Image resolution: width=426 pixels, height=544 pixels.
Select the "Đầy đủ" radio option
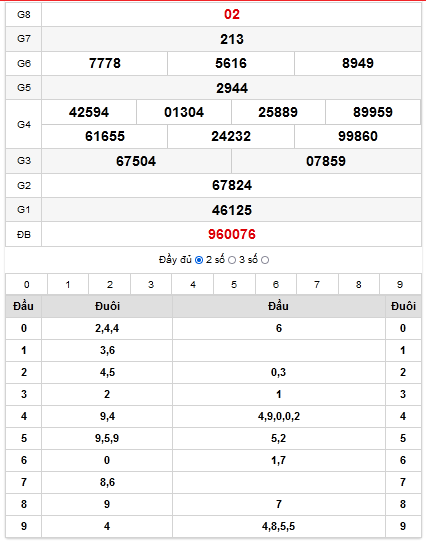click(199, 260)
